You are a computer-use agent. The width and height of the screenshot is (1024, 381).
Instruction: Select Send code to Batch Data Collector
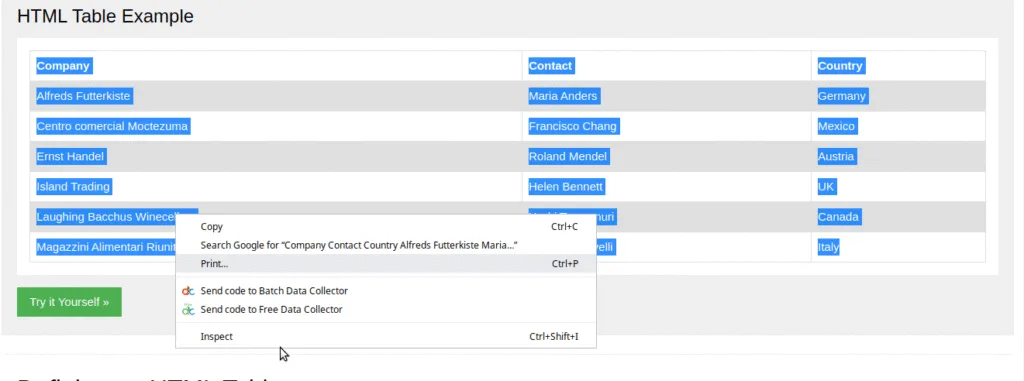[386, 291]
